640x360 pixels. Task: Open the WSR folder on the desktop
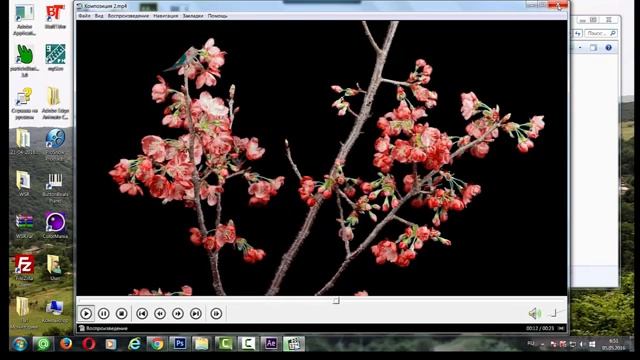(x=24, y=183)
